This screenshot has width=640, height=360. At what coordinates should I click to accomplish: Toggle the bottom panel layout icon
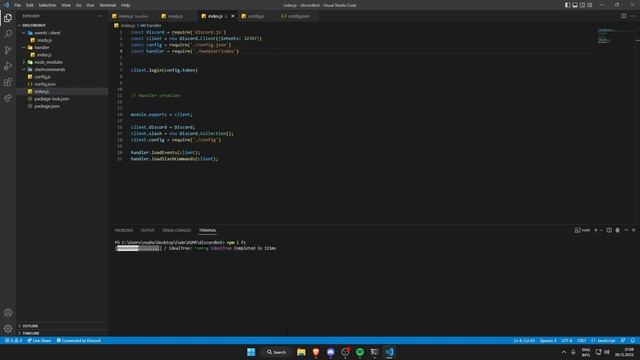pyautogui.click(x=575, y=5)
